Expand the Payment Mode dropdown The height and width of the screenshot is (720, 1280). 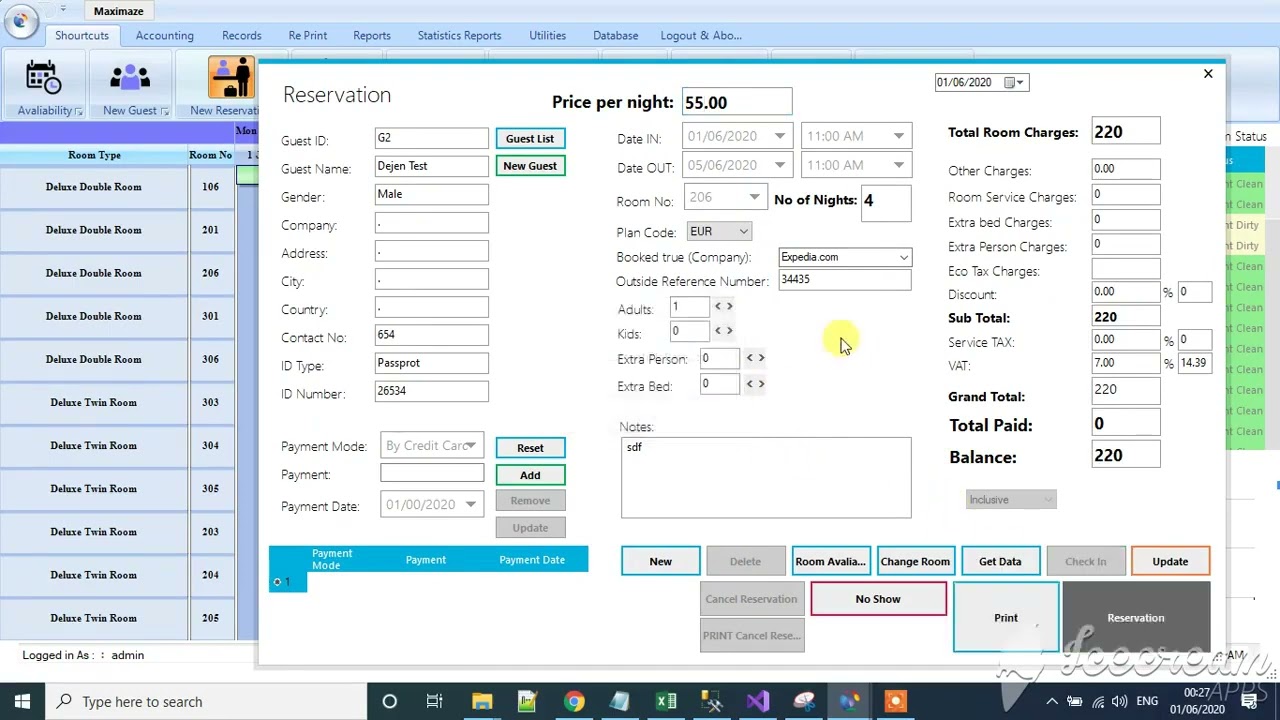470,446
